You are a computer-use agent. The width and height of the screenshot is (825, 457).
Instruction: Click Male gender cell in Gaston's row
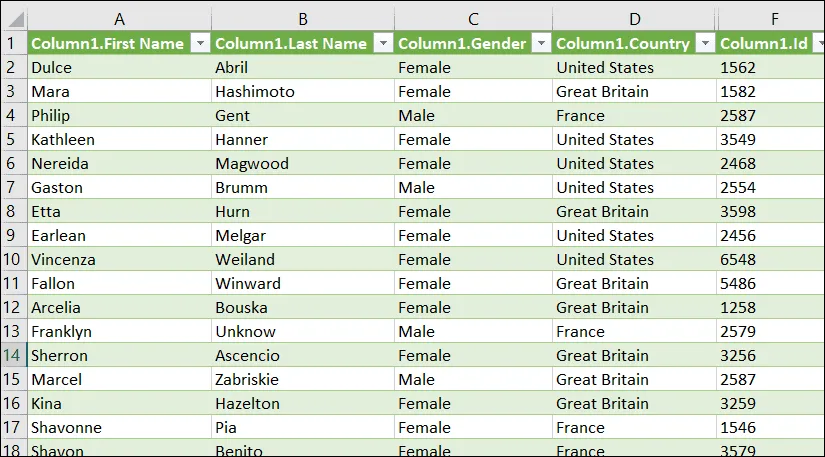point(473,187)
